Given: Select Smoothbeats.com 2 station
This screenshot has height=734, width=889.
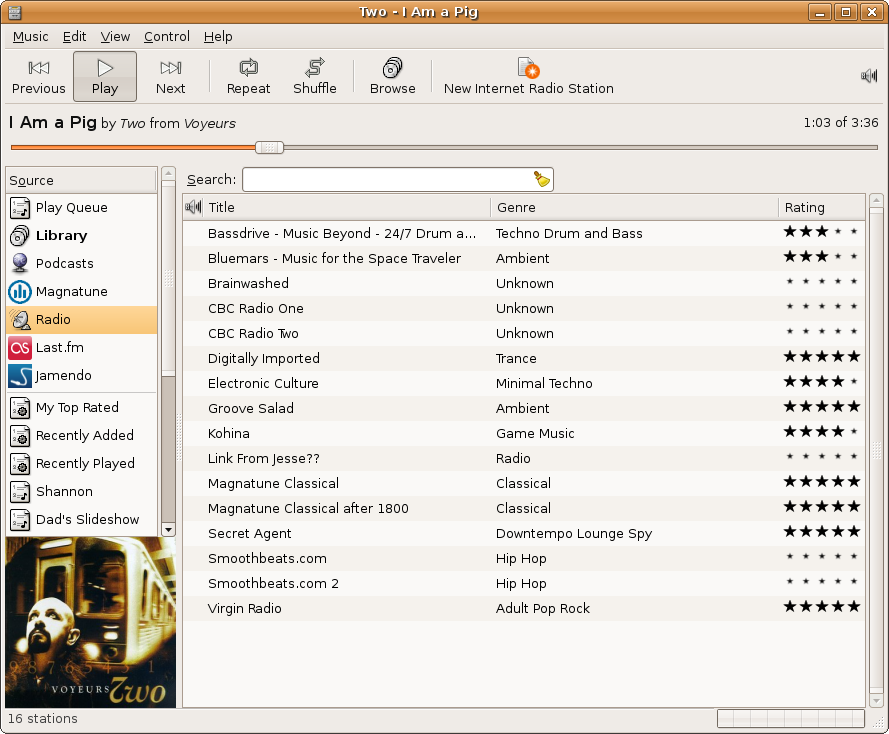Looking at the screenshot, I should [523, 583].
